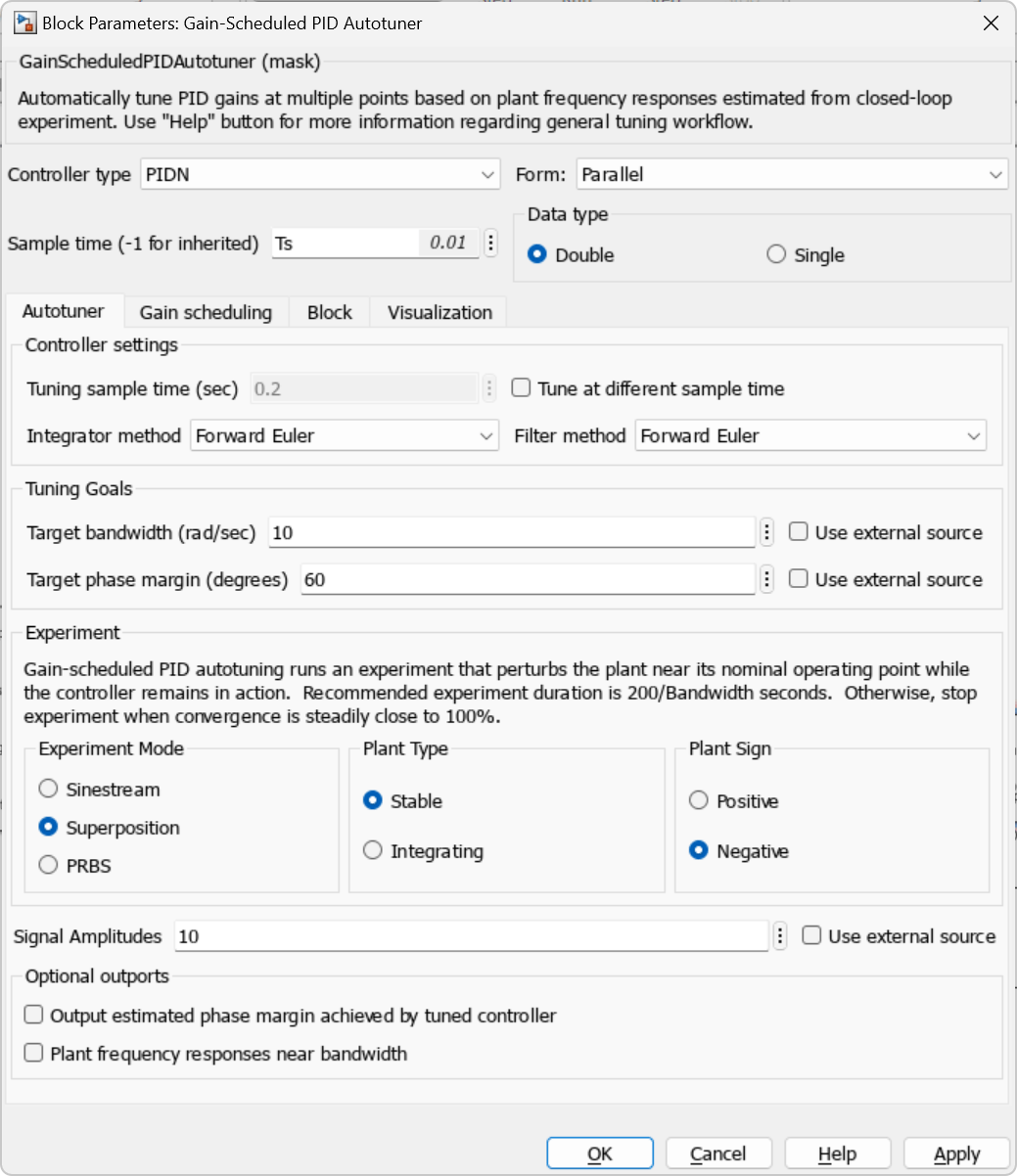Click the Signal Amplitudes input field

[x=471, y=936]
